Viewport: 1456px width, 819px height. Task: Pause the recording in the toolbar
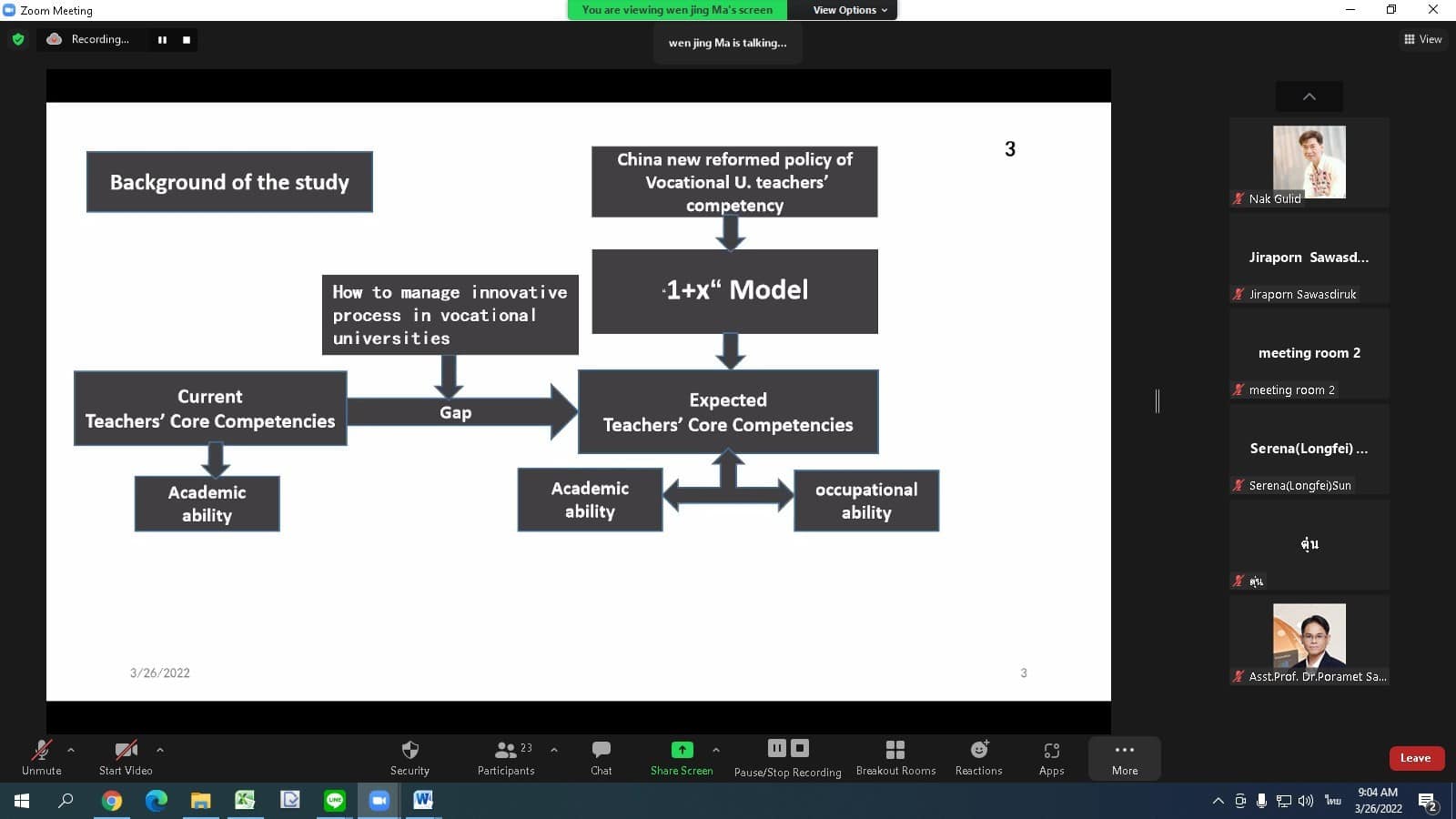(x=776, y=748)
